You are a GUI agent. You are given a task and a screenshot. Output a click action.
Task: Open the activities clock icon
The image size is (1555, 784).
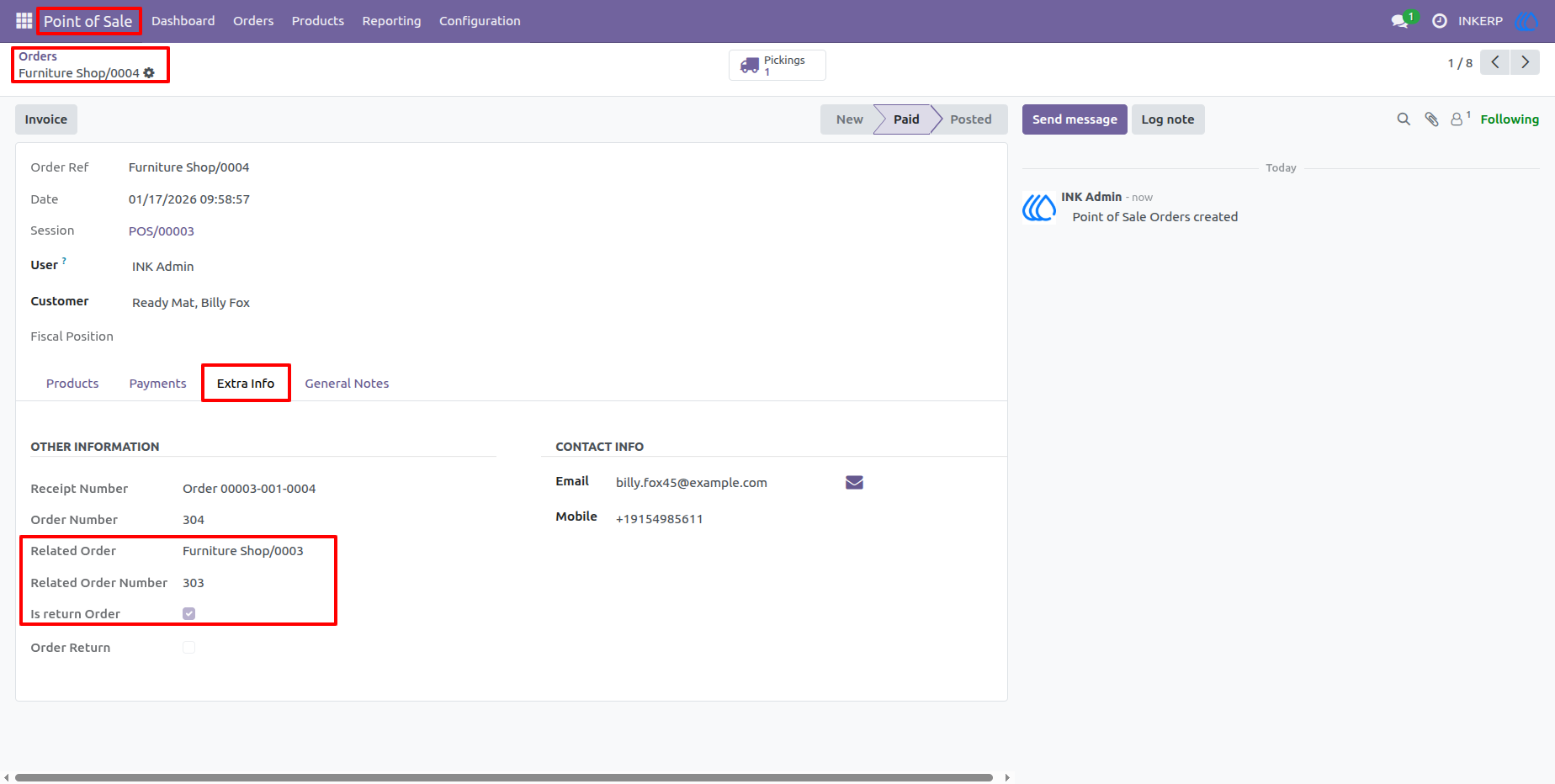click(x=1440, y=21)
